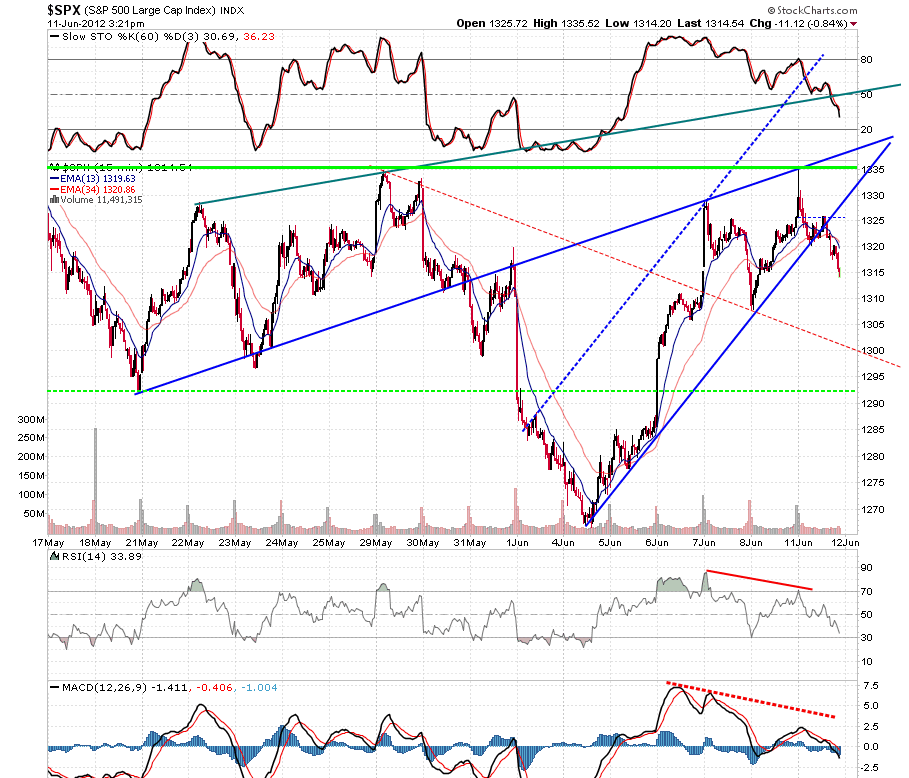Click the 1270 price axis label
The height and width of the screenshot is (778, 909).
point(872,510)
